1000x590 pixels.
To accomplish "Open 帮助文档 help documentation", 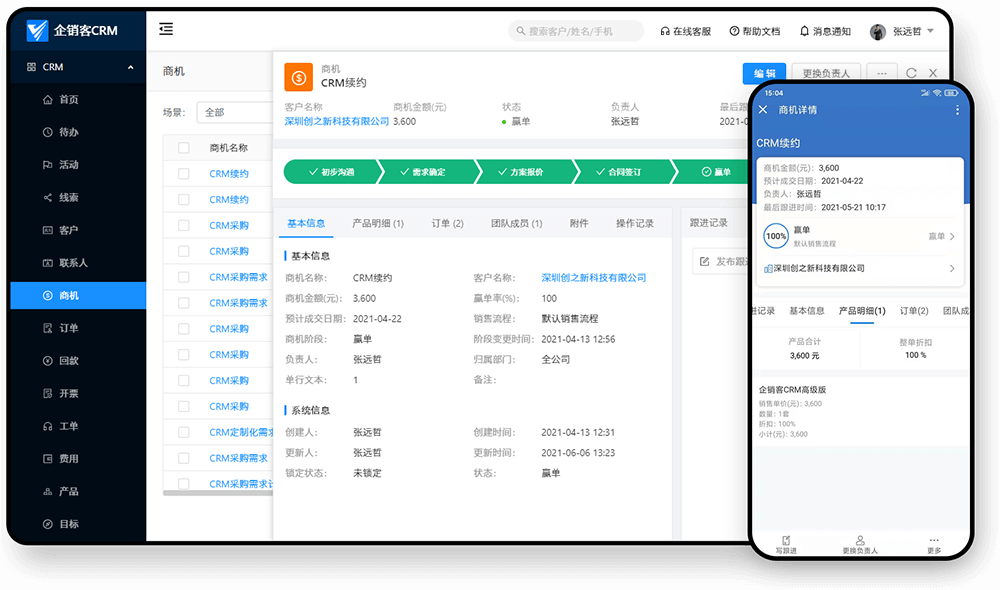I will pyautogui.click(x=754, y=31).
